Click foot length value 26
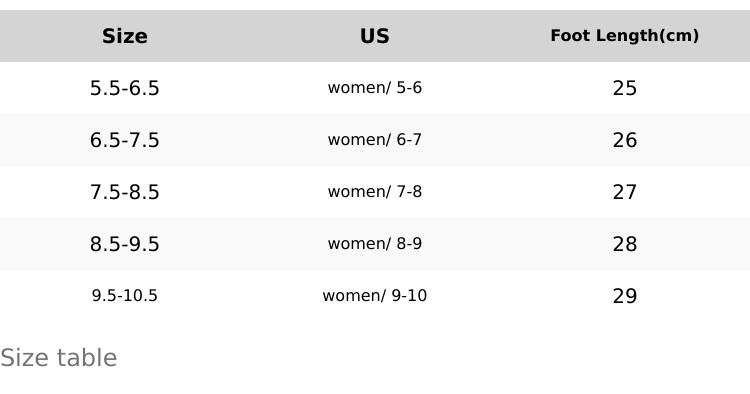 [x=625, y=140]
